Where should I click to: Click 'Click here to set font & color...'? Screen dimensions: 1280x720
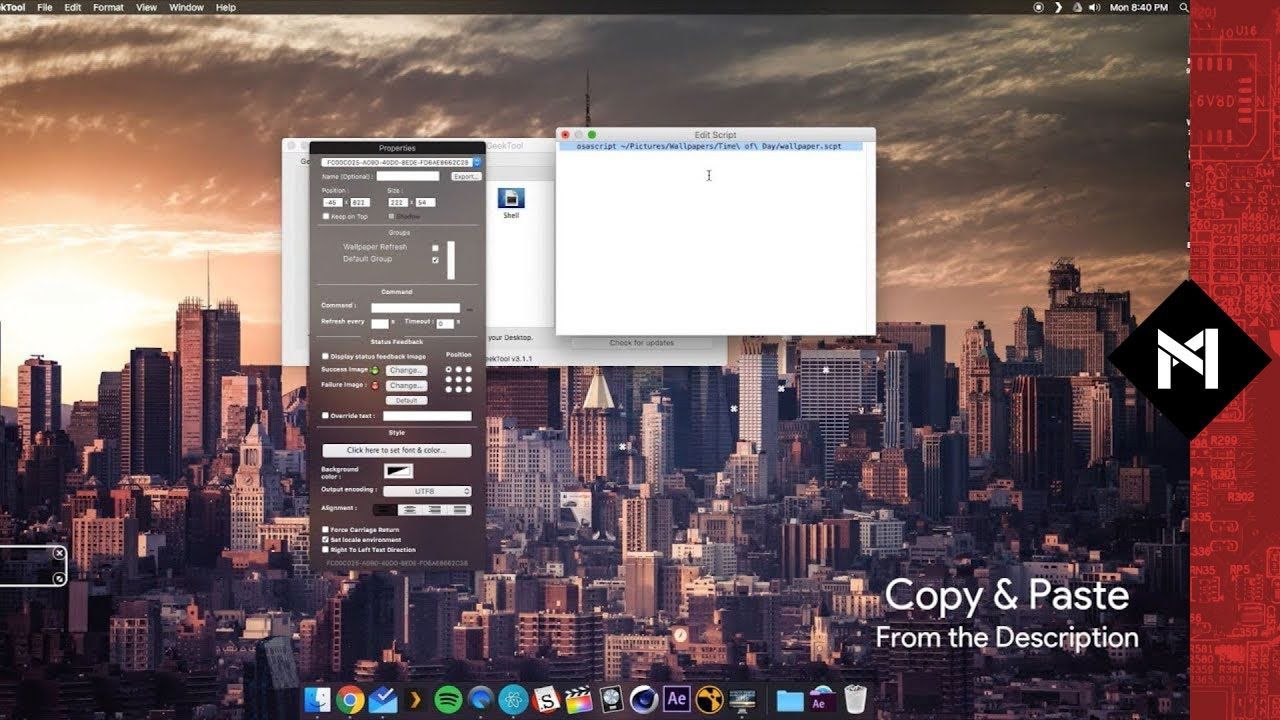(x=396, y=451)
